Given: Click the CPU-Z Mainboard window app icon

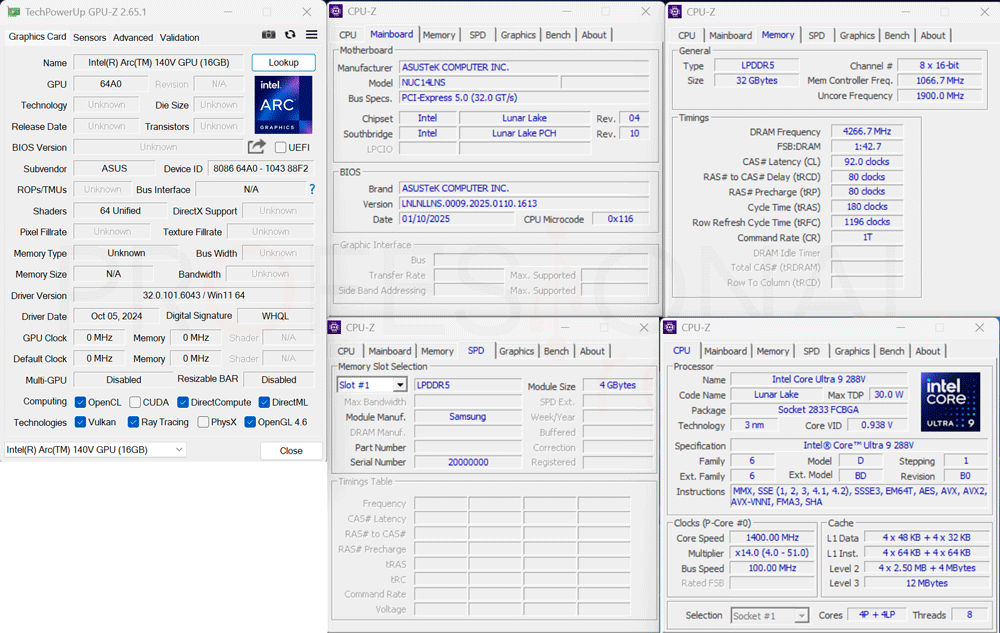Looking at the screenshot, I should coord(335,11).
